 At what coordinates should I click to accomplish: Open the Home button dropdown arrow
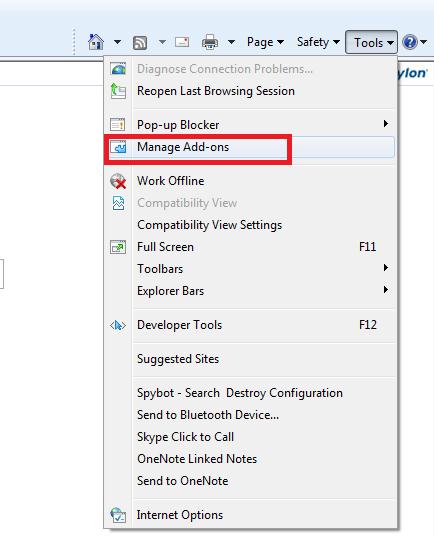pyautogui.click(x=117, y=42)
